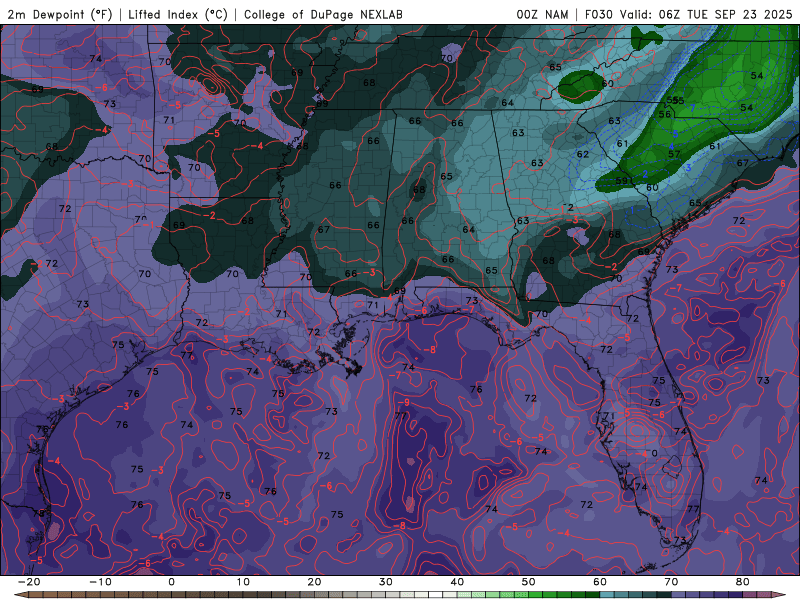800x600 pixels.
Task: Click the '70' color scale label
Action: 671,582
